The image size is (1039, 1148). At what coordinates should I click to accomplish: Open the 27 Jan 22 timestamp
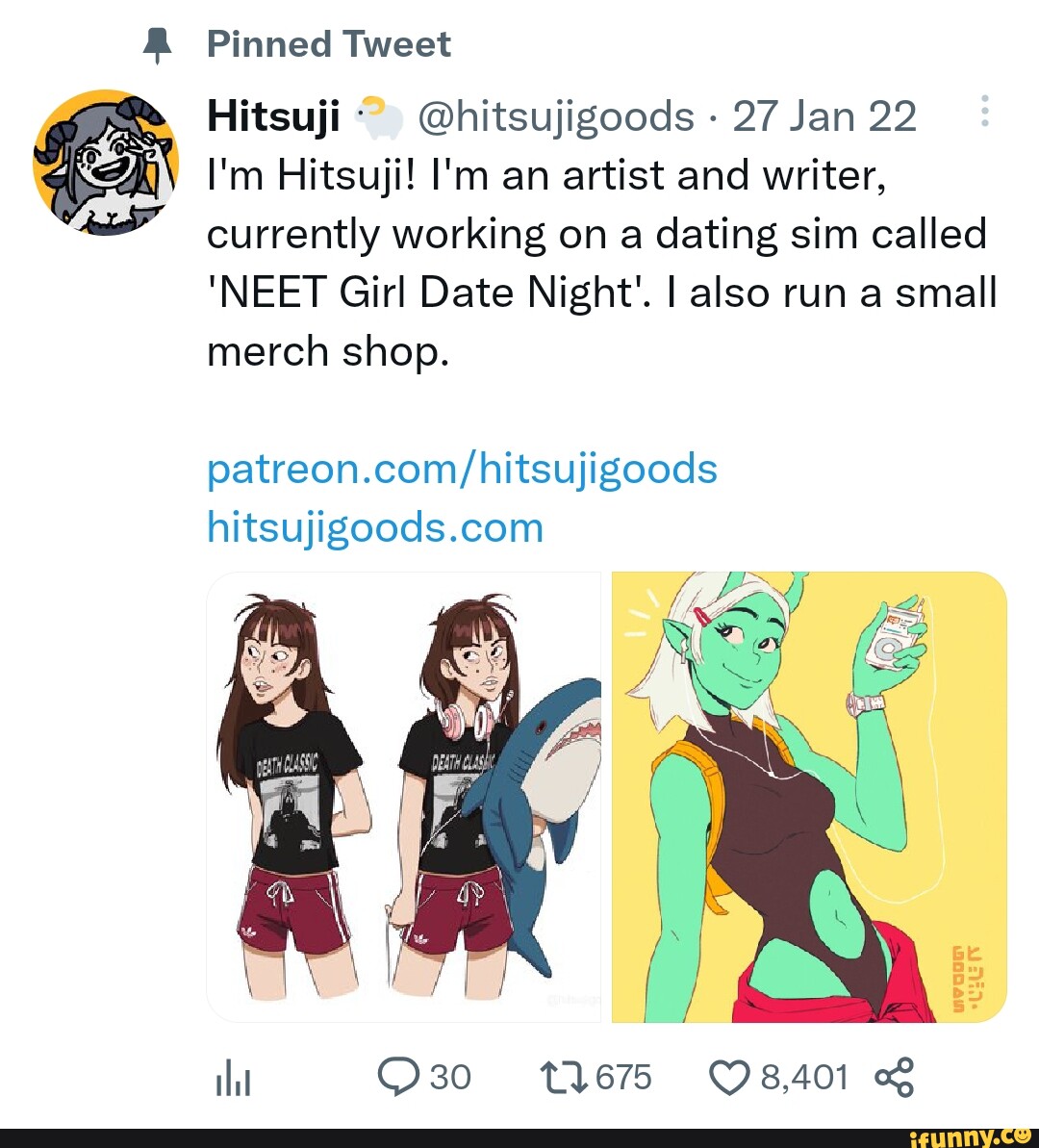[x=824, y=116]
